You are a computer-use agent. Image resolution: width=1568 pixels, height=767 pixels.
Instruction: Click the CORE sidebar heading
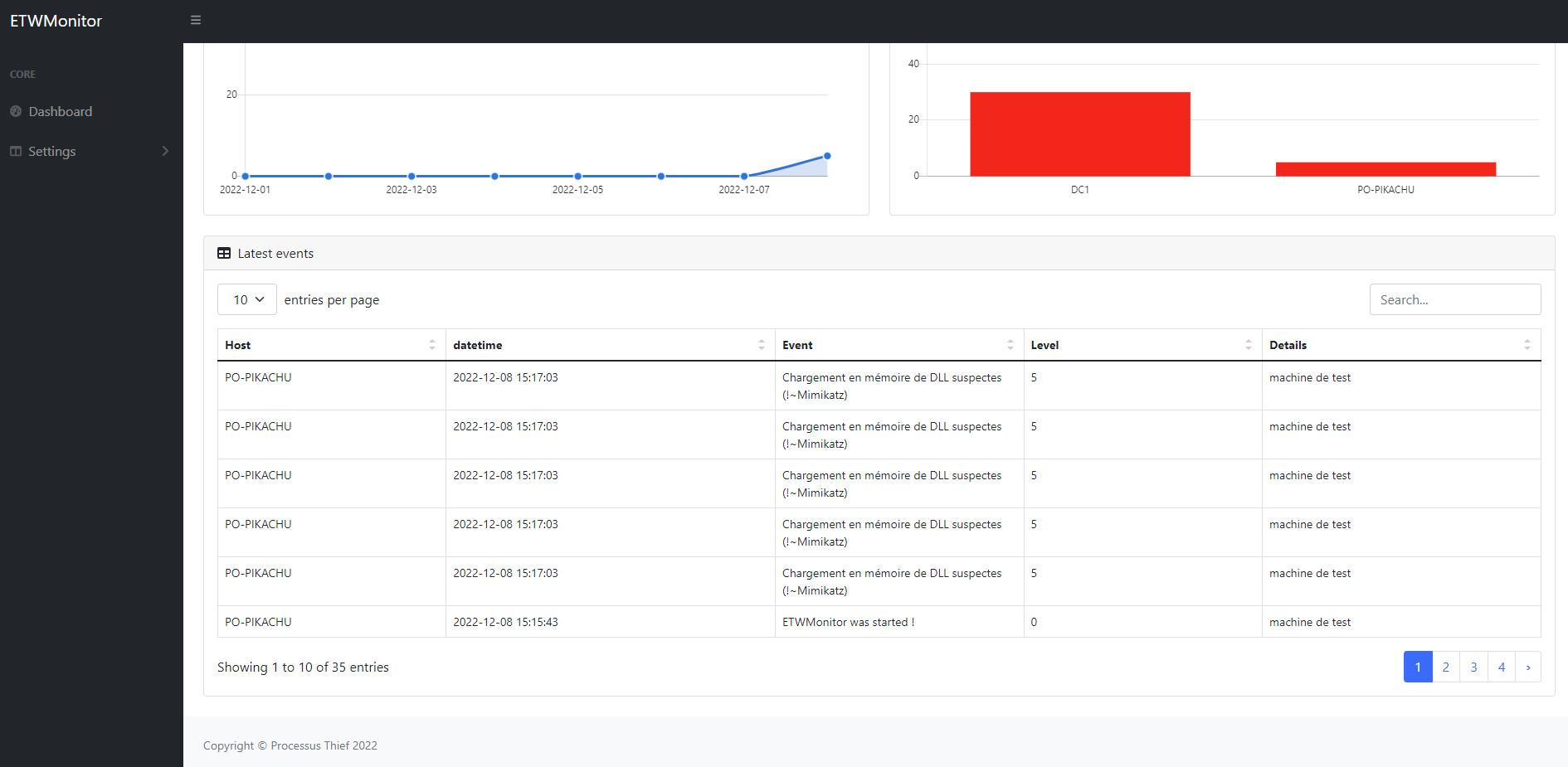22,75
